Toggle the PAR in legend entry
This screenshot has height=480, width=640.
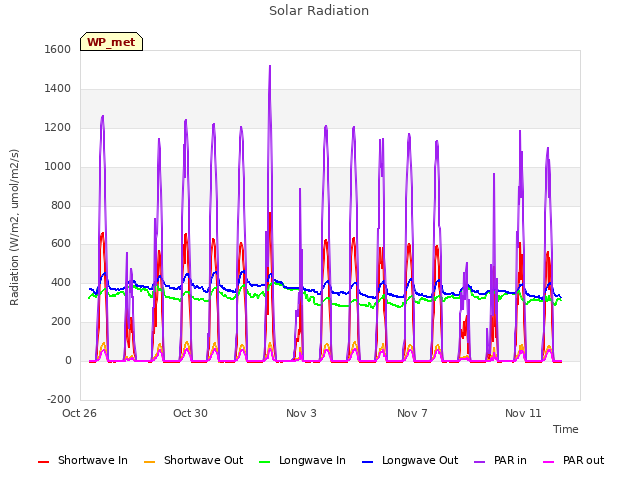(x=500, y=460)
